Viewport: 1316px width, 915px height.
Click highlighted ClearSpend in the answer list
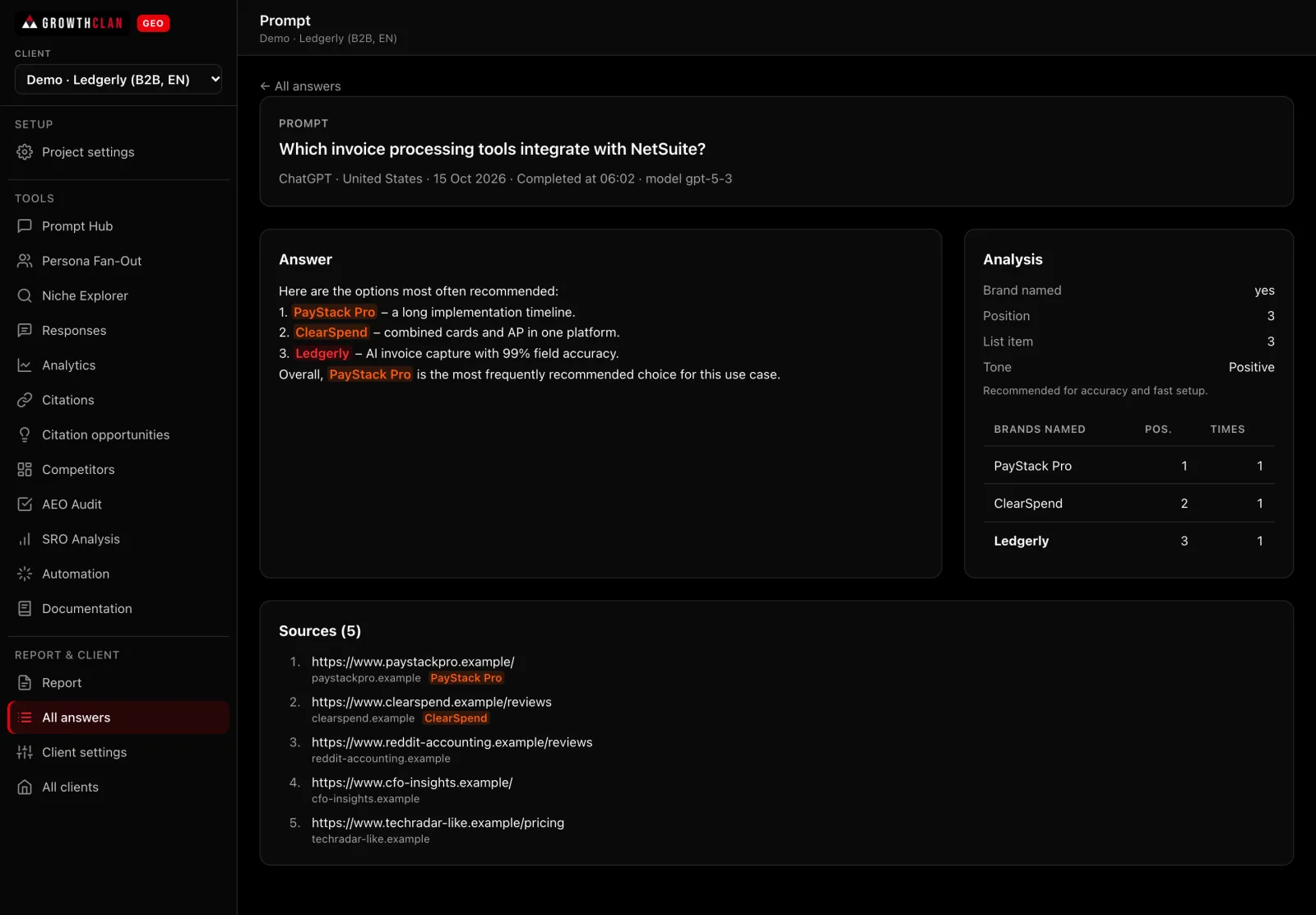331,332
